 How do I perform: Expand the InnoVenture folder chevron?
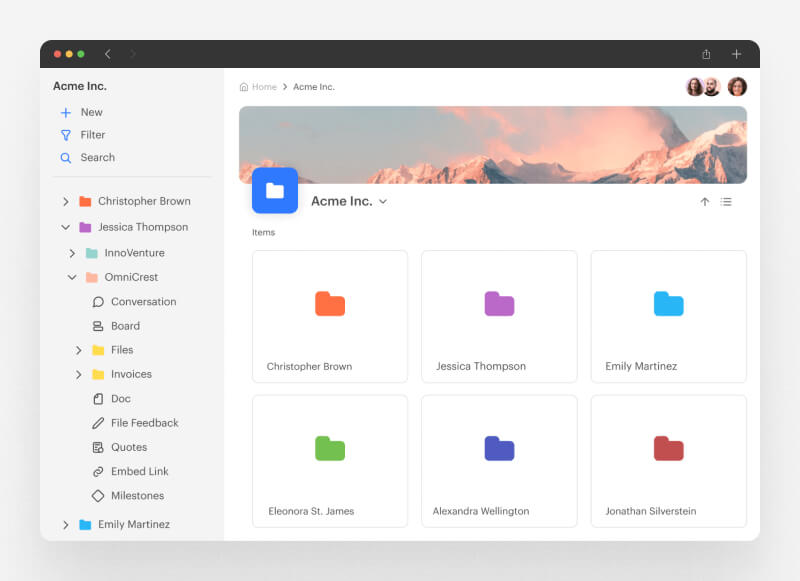pos(72,254)
